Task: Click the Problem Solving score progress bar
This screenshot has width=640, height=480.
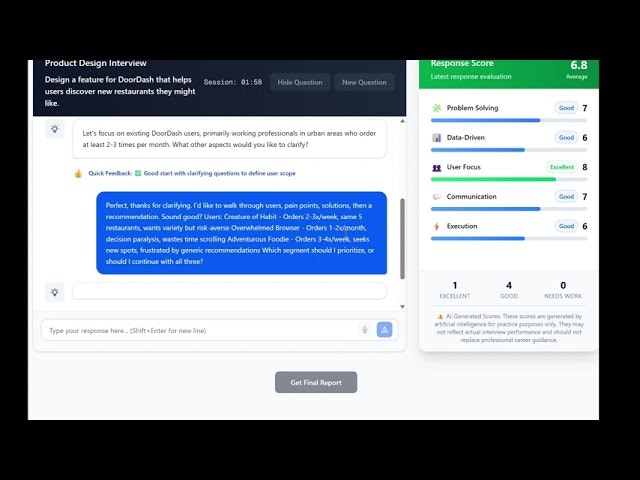Action: click(509, 120)
